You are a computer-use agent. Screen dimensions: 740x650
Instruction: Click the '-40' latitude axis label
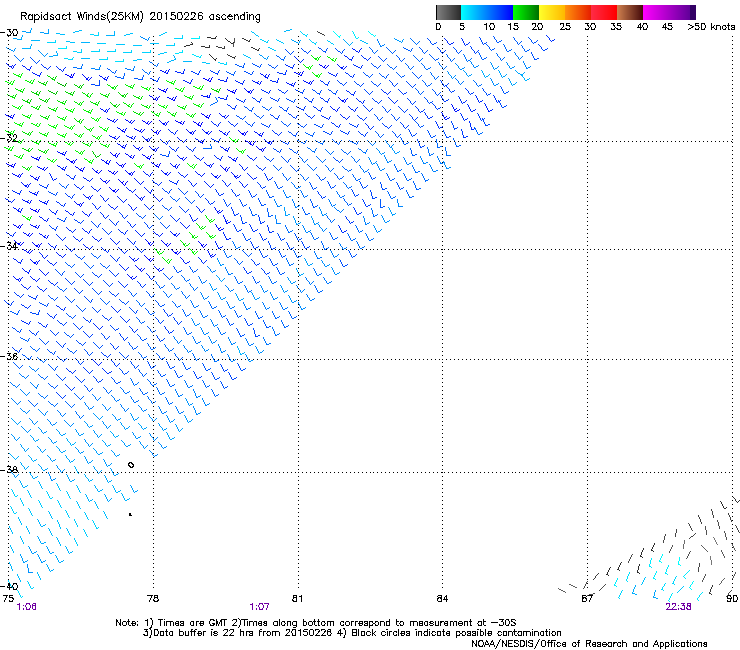point(9,586)
